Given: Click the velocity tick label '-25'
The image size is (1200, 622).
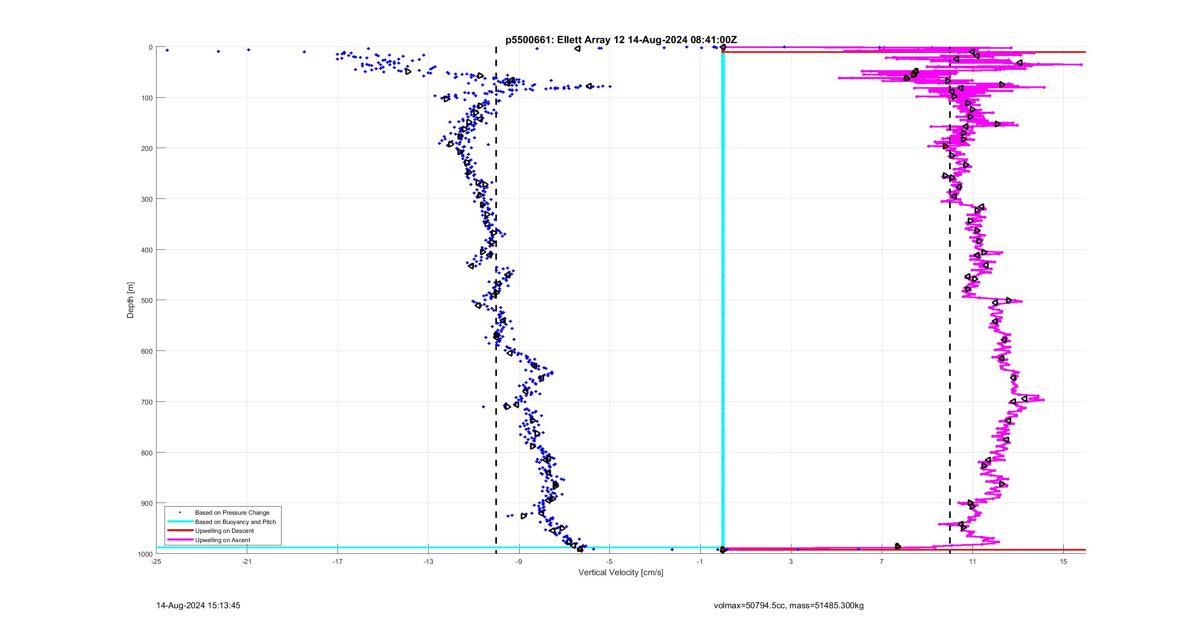Looking at the screenshot, I should click(x=156, y=562).
